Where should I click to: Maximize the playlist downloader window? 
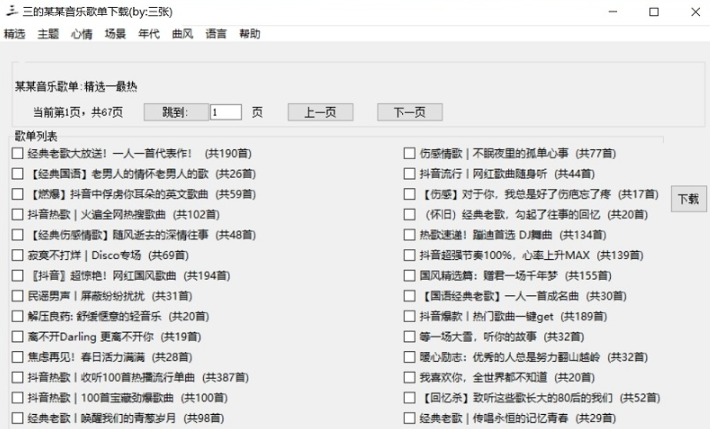click(x=654, y=12)
